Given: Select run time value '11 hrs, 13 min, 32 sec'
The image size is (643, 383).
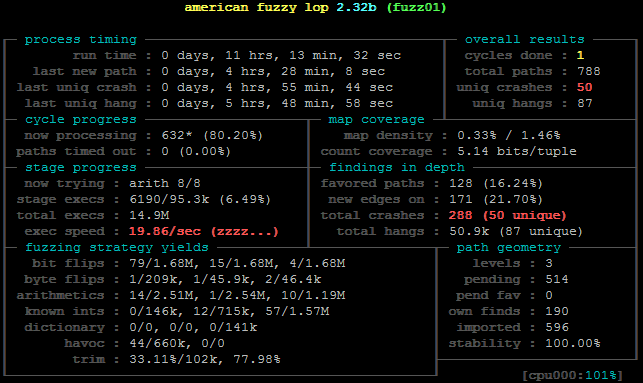Looking at the screenshot, I should pos(313,55).
